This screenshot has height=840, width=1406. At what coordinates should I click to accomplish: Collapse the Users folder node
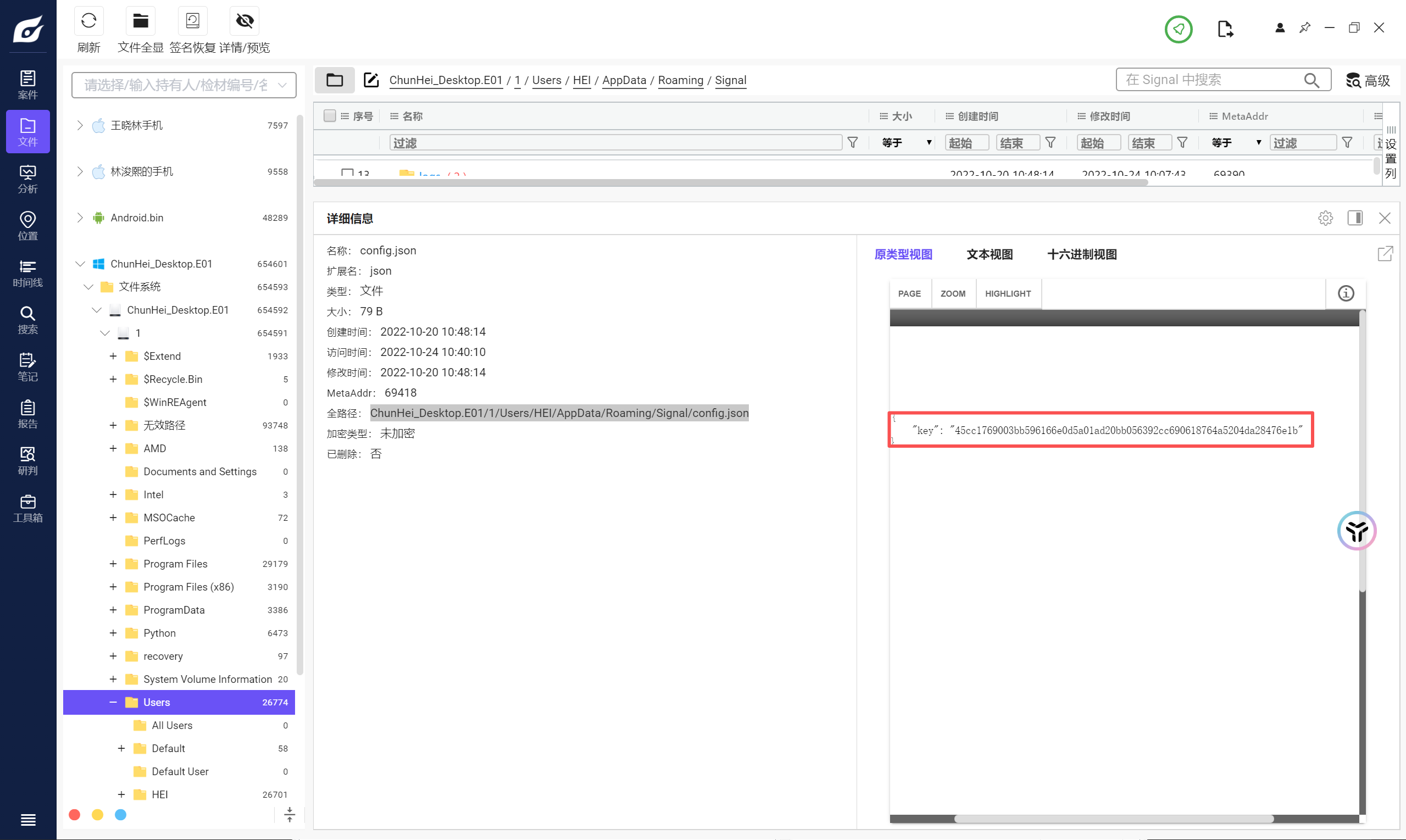pyautogui.click(x=113, y=702)
